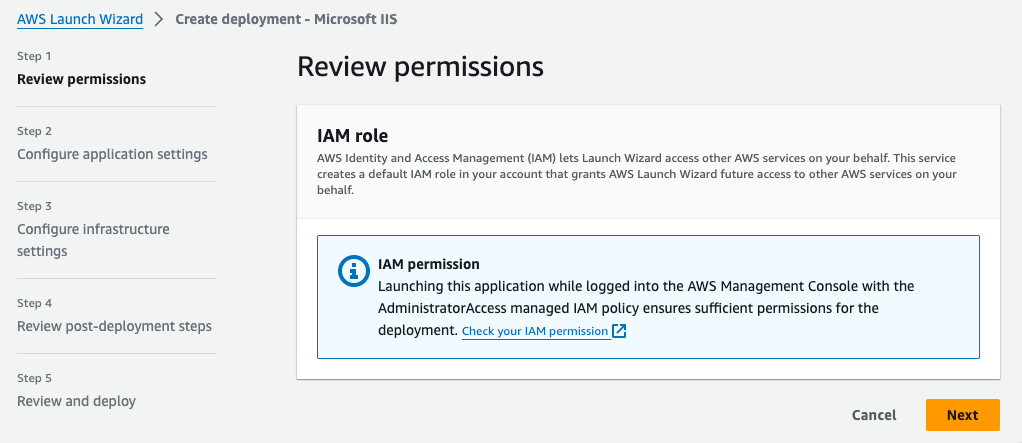Viewport: 1022px width, 443px height.
Task: Select the Review permissions step
Action: tap(81, 79)
